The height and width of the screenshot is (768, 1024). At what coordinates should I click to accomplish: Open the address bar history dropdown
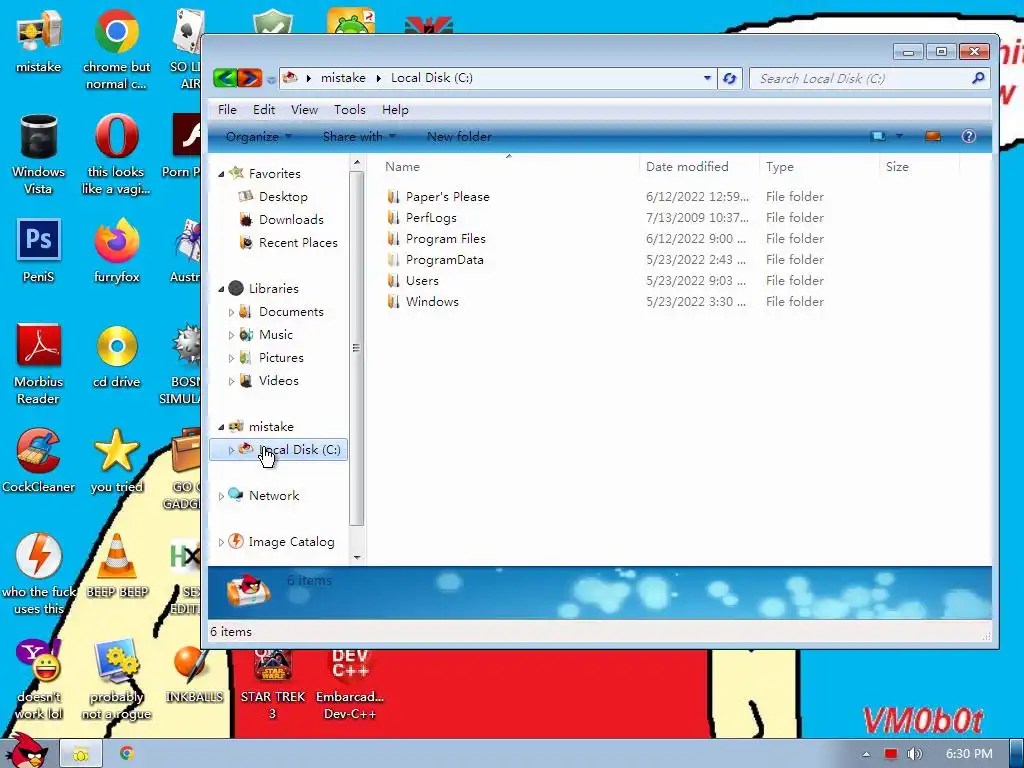click(x=707, y=78)
